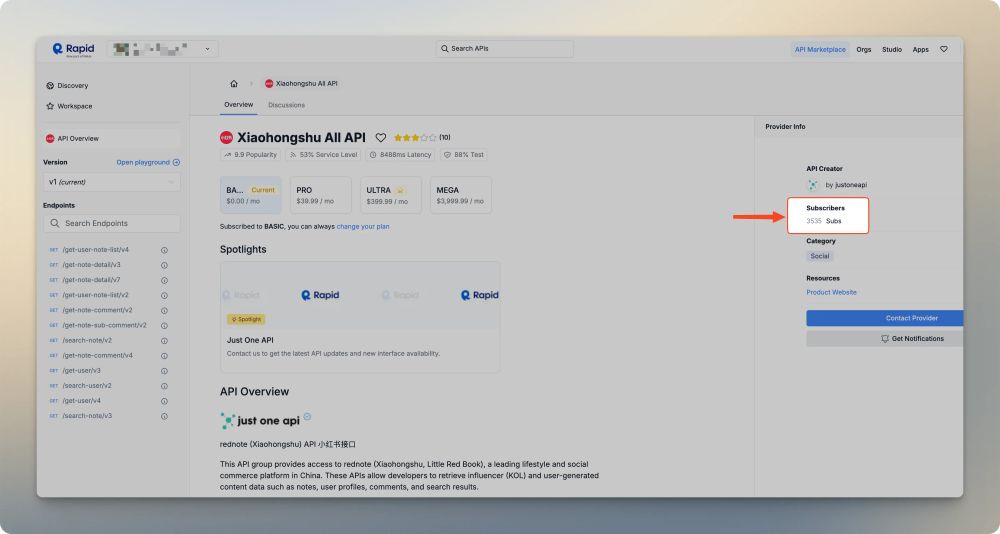Follow the change your plan link
This screenshot has width=1000, height=534.
click(363, 226)
